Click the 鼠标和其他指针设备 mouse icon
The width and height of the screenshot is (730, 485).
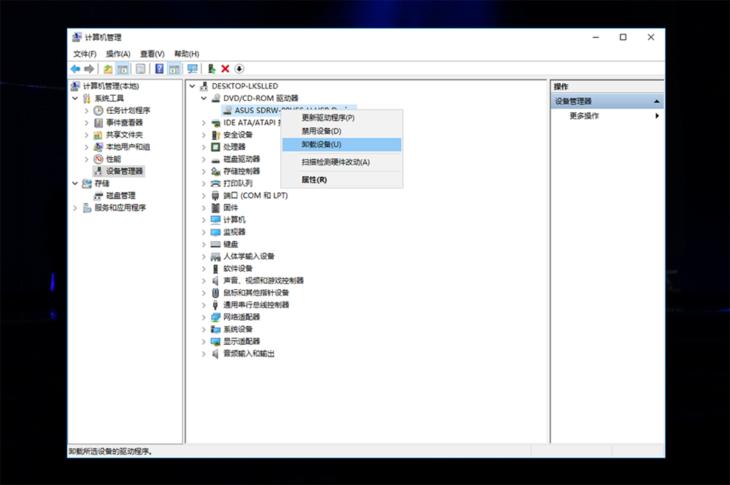[x=216, y=293]
